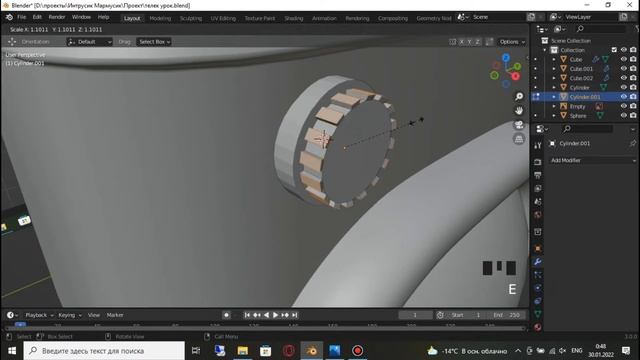Open the Add Modifier dropdown
This screenshot has height=360, width=640.
tap(593, 160)
